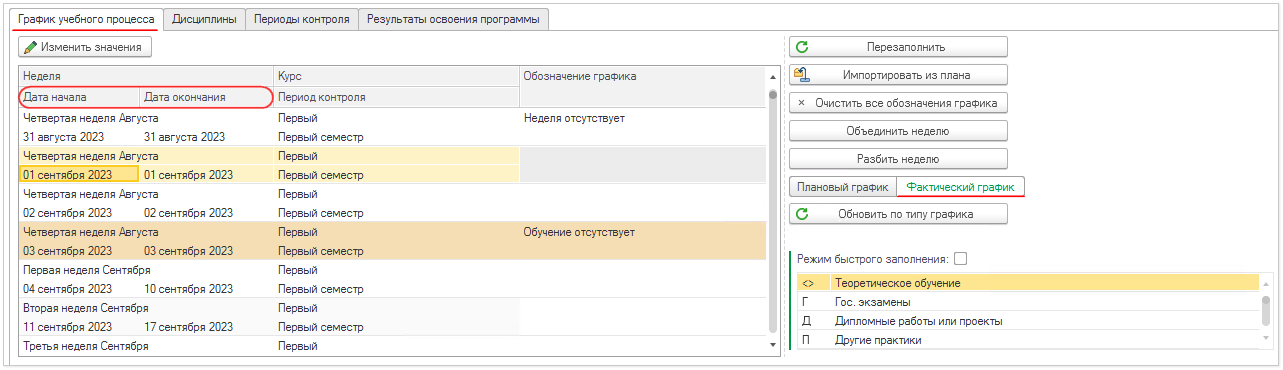Click the Третья неделя Сентября row

tap(146, 346)
